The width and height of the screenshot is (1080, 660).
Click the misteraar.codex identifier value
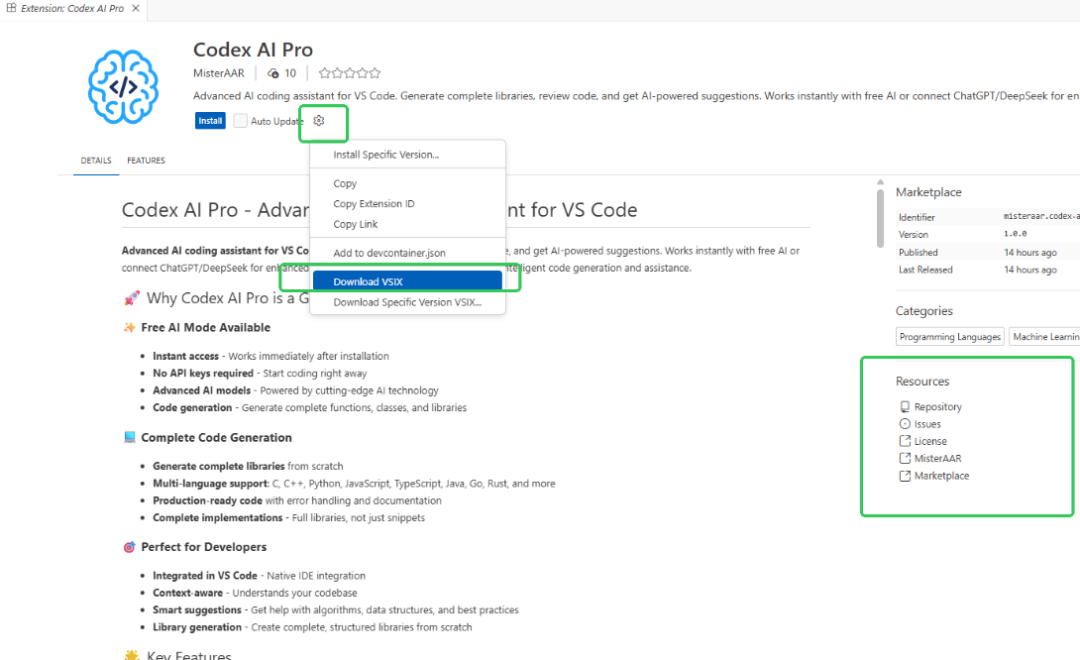pyautogui.click(x=1041, y=216)
